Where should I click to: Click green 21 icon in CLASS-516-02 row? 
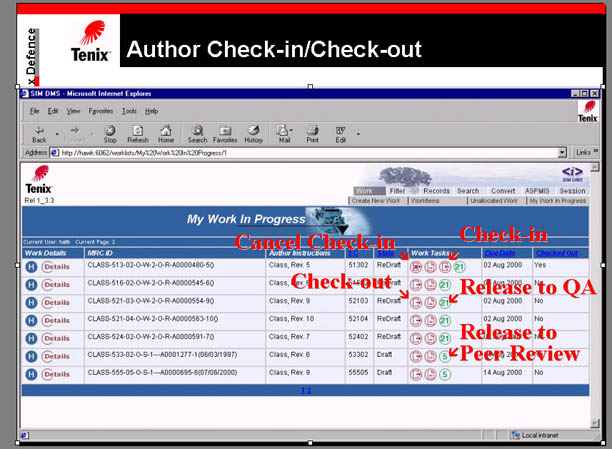pyautogui.click(x=445, y=285)
